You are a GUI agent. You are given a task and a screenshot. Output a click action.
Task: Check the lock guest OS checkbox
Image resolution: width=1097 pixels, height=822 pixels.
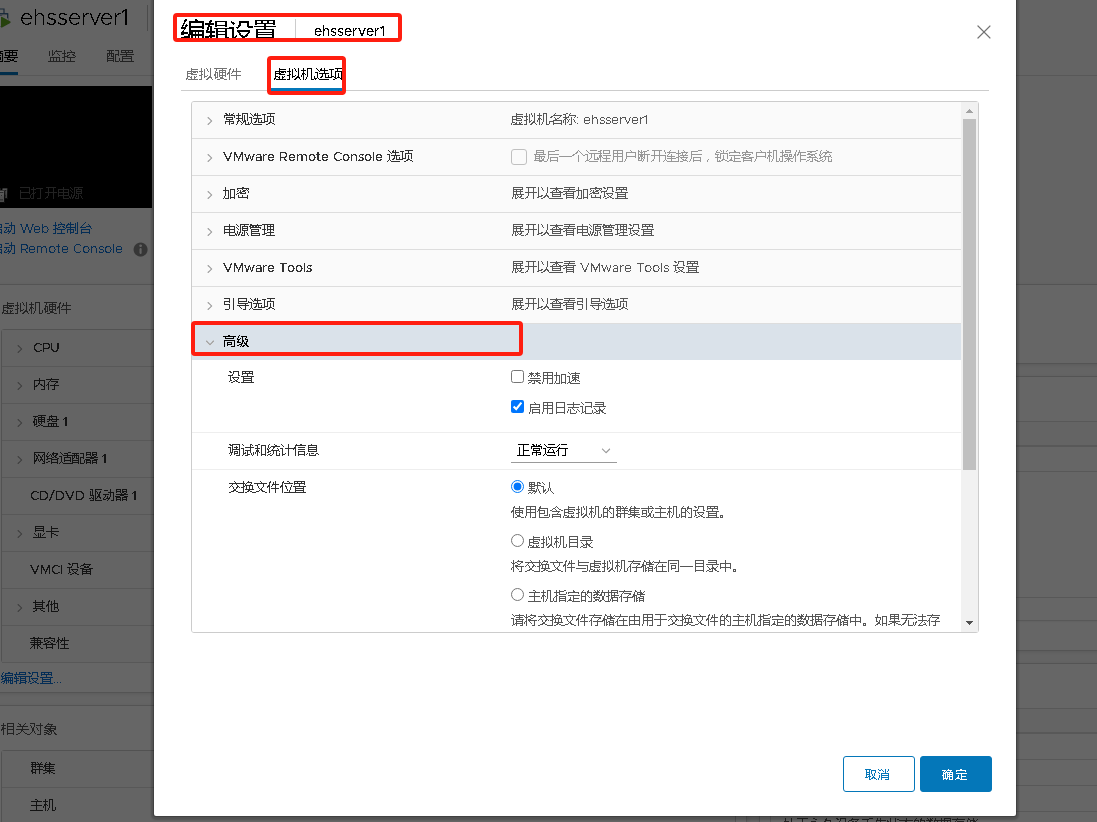point(518,157)
